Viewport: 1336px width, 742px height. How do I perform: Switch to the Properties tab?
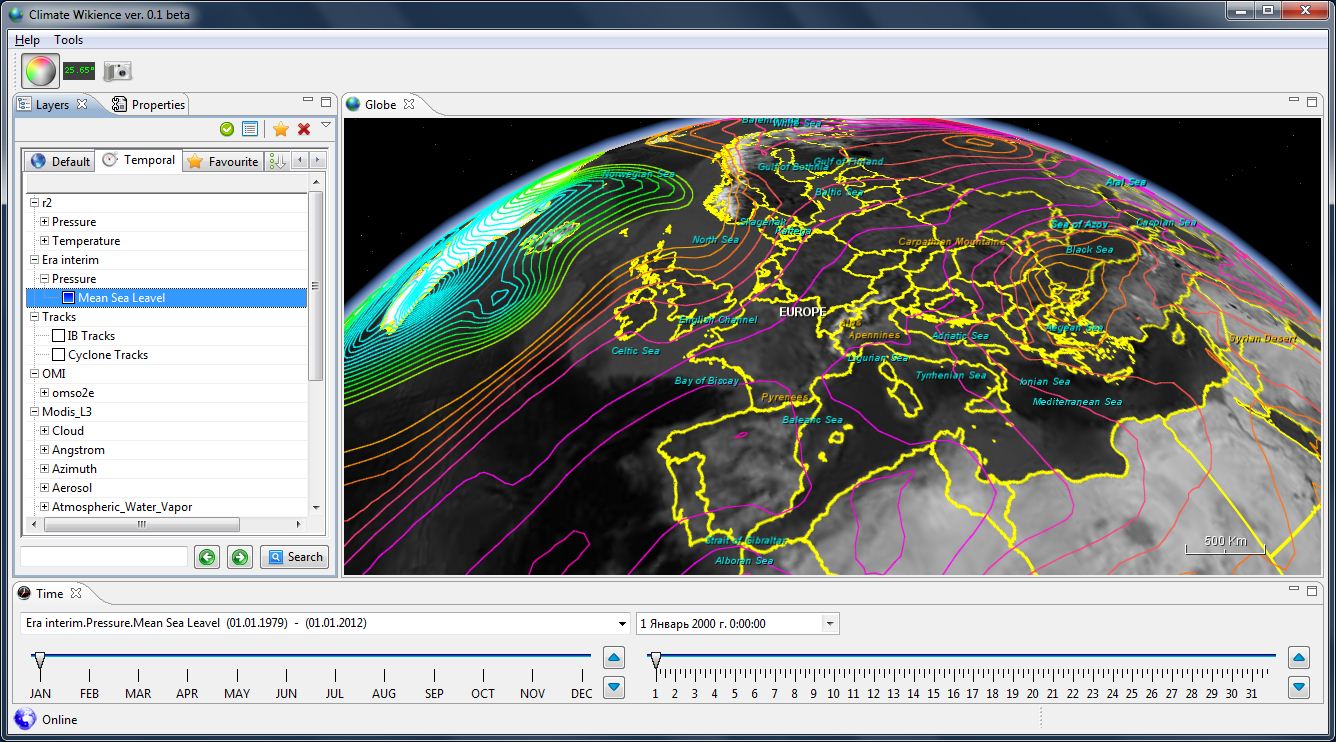coord(149,105)
